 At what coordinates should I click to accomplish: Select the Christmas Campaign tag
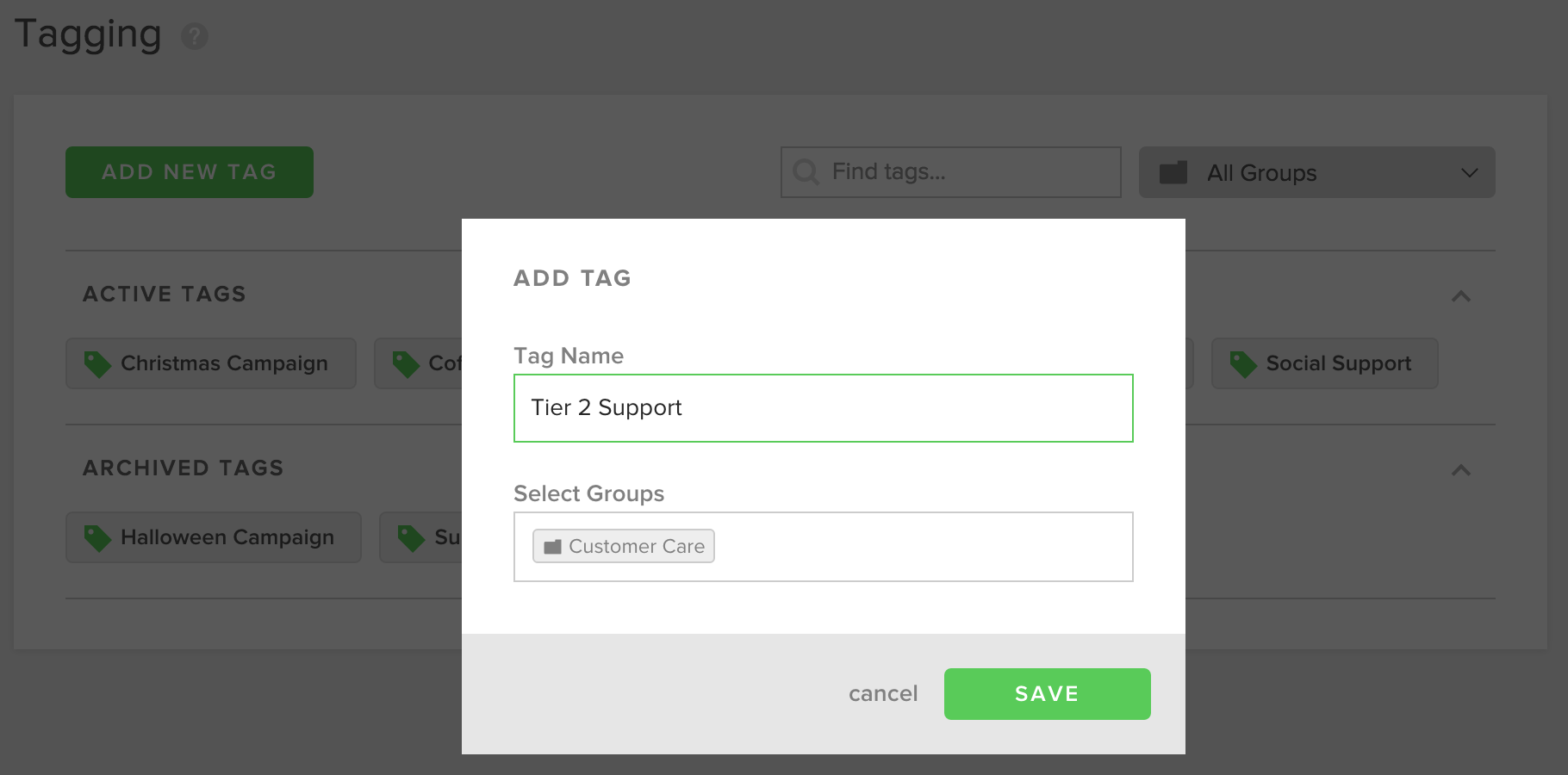[211, 363]
